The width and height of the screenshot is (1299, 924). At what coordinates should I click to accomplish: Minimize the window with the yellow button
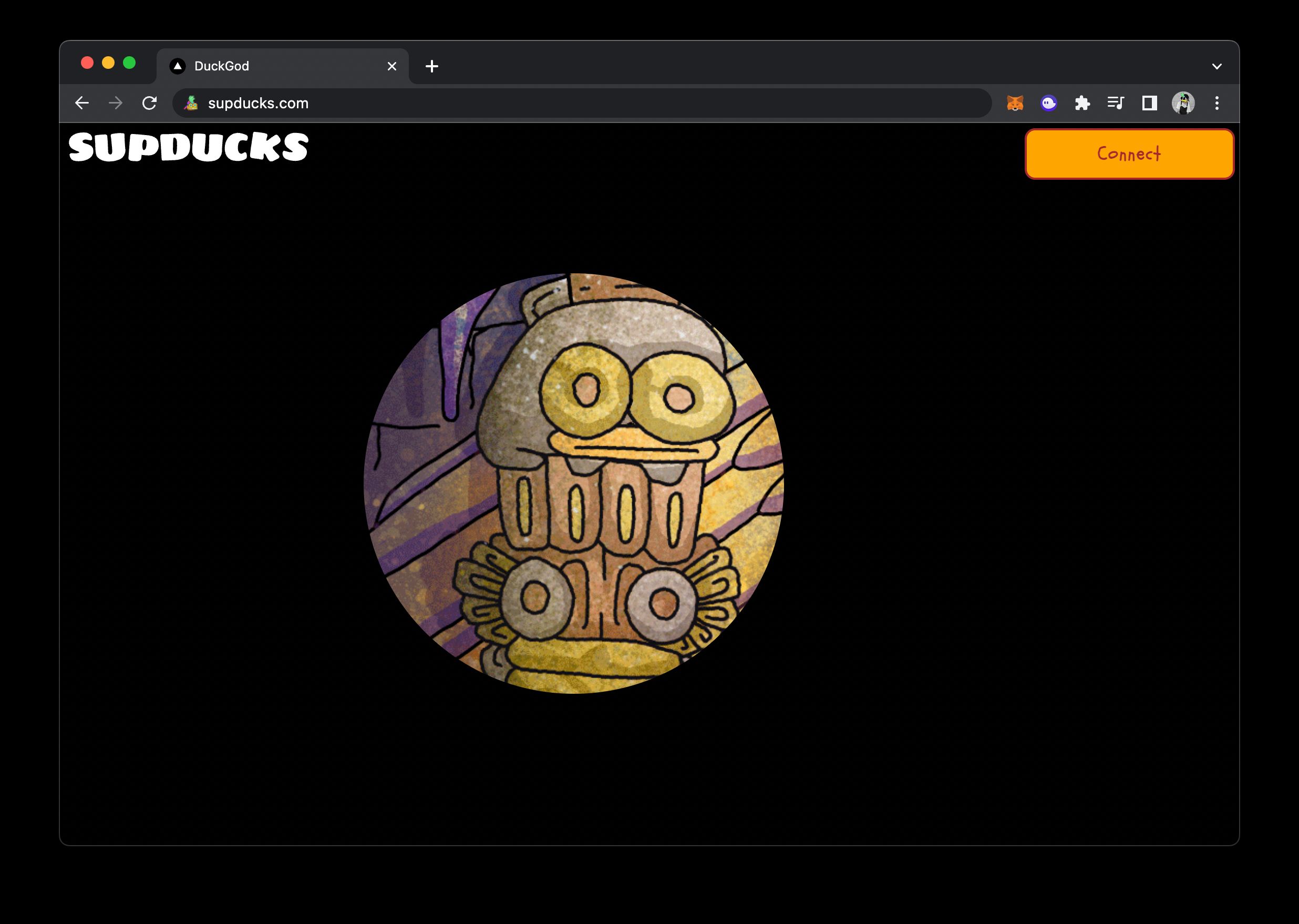click(108, 63)
